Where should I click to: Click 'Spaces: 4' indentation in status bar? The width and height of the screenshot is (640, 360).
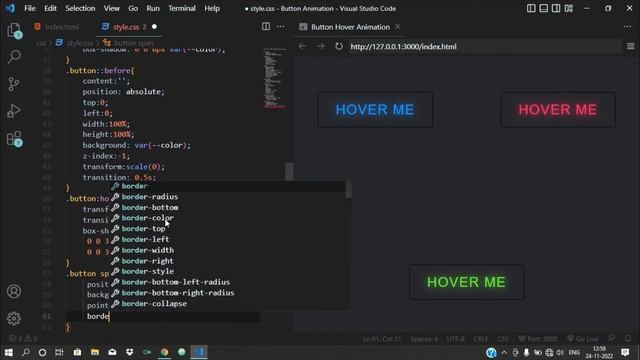(424, 339)
